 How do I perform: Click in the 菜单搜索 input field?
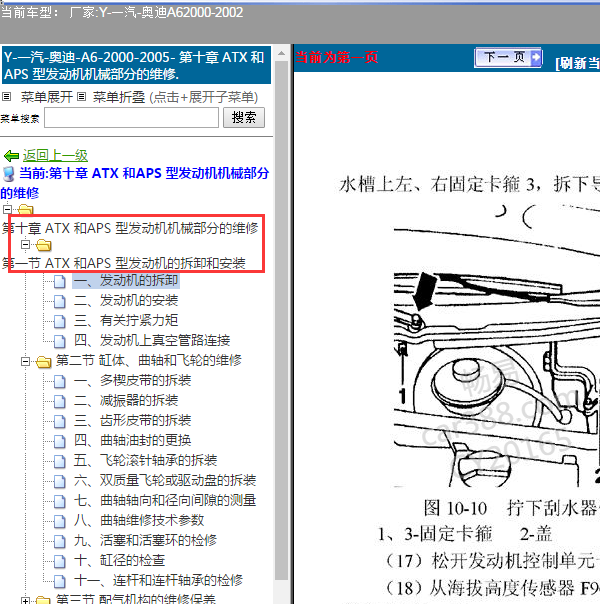coord(131,117)
